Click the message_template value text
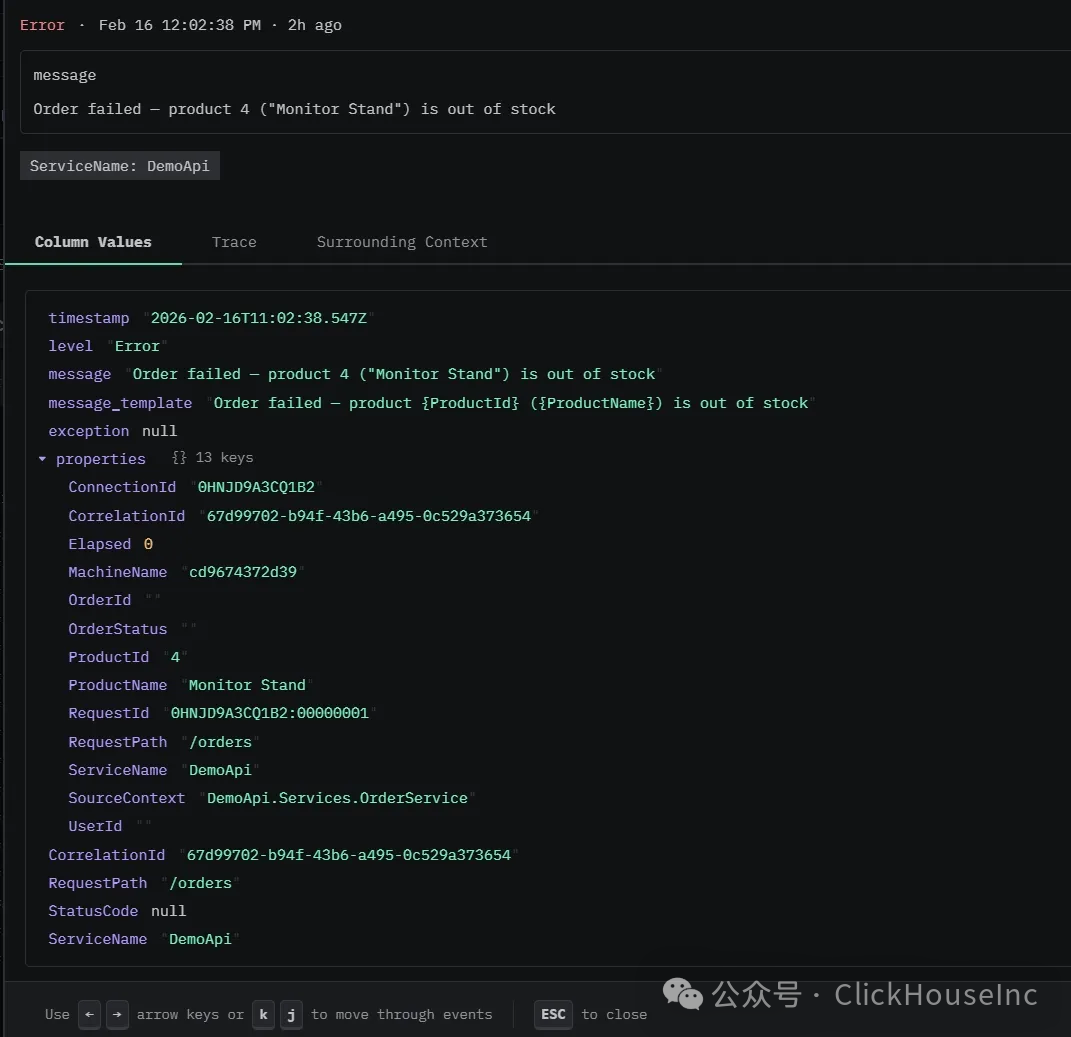The height and width of the screenshot is (1037, 1071). click(x=510, y=403)
